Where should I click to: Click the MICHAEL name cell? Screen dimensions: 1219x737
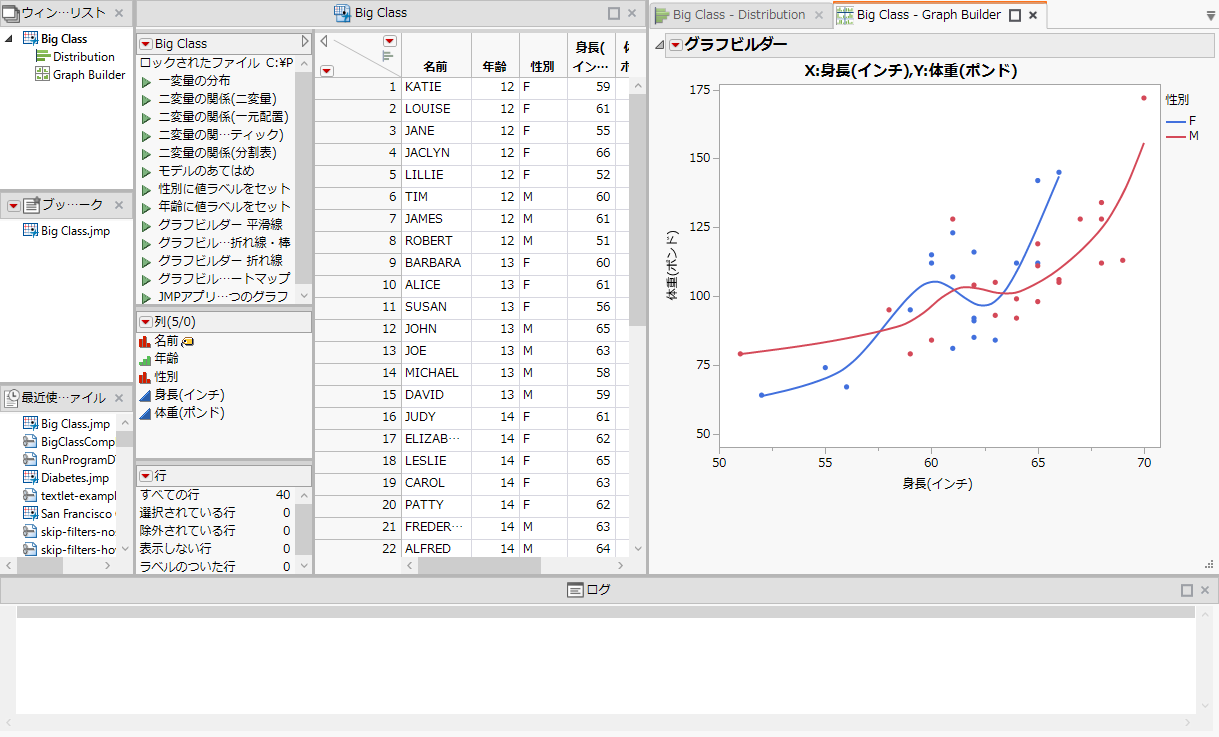[x=436, y=373]
